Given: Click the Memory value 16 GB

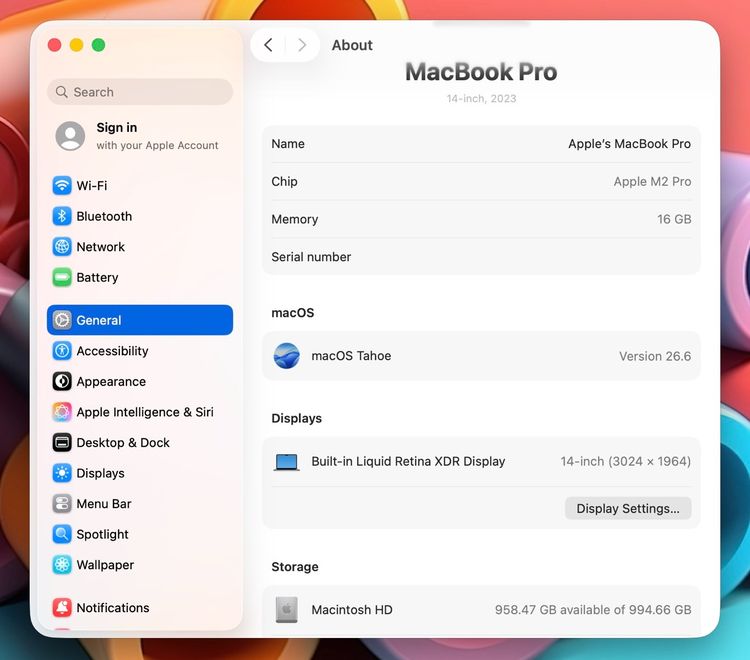Looking at the screenshot, I should [x=674, y=220].
